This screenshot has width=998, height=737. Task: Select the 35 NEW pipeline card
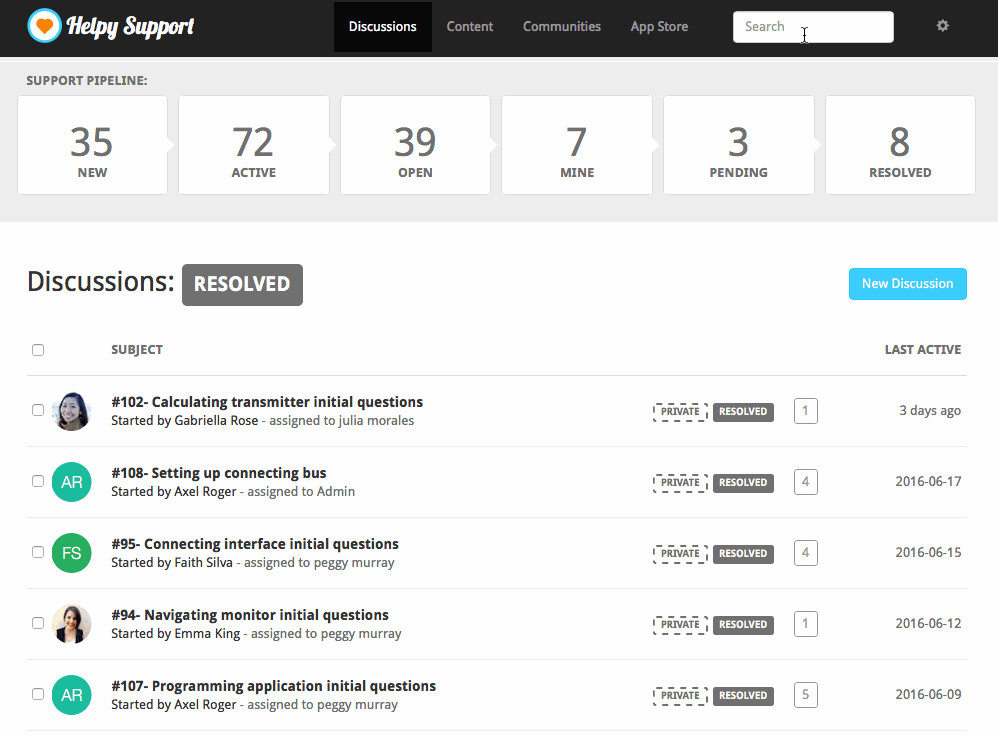[92, 145]
